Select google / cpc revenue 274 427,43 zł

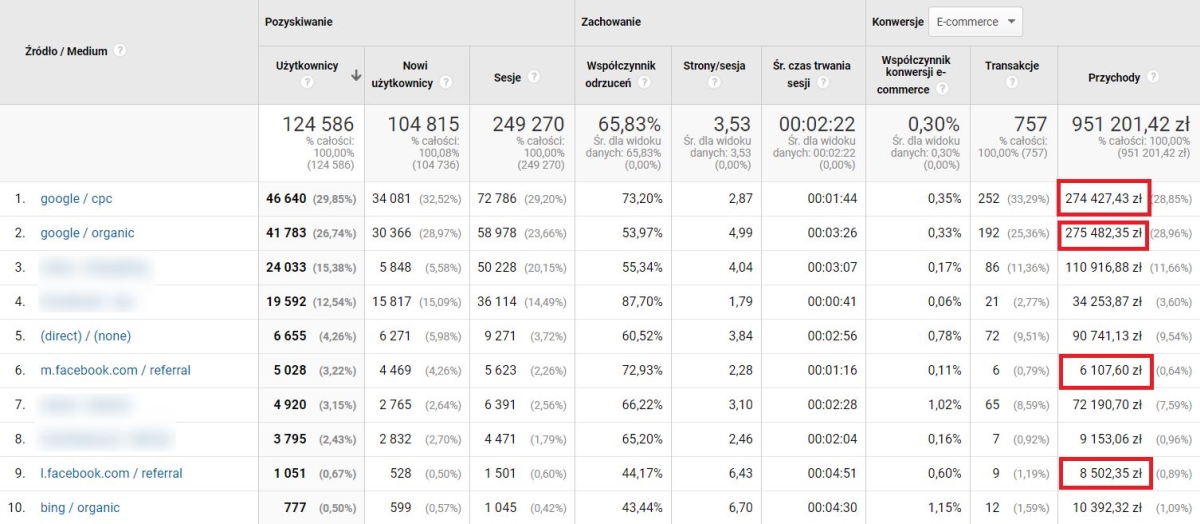point(1104,199)
